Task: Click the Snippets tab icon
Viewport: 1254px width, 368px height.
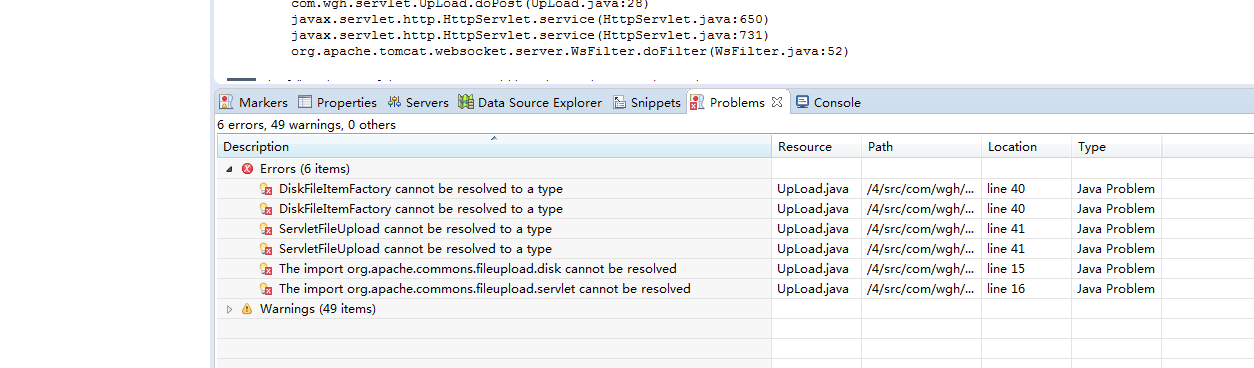Action: coord(620,102)
